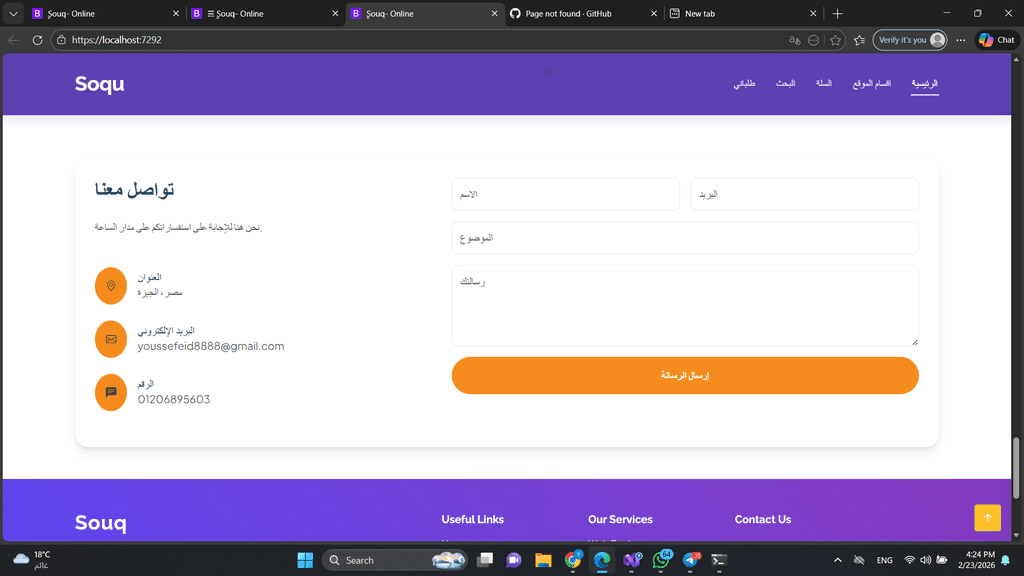Click Verify it's you profile button

[x=910, y=40]
